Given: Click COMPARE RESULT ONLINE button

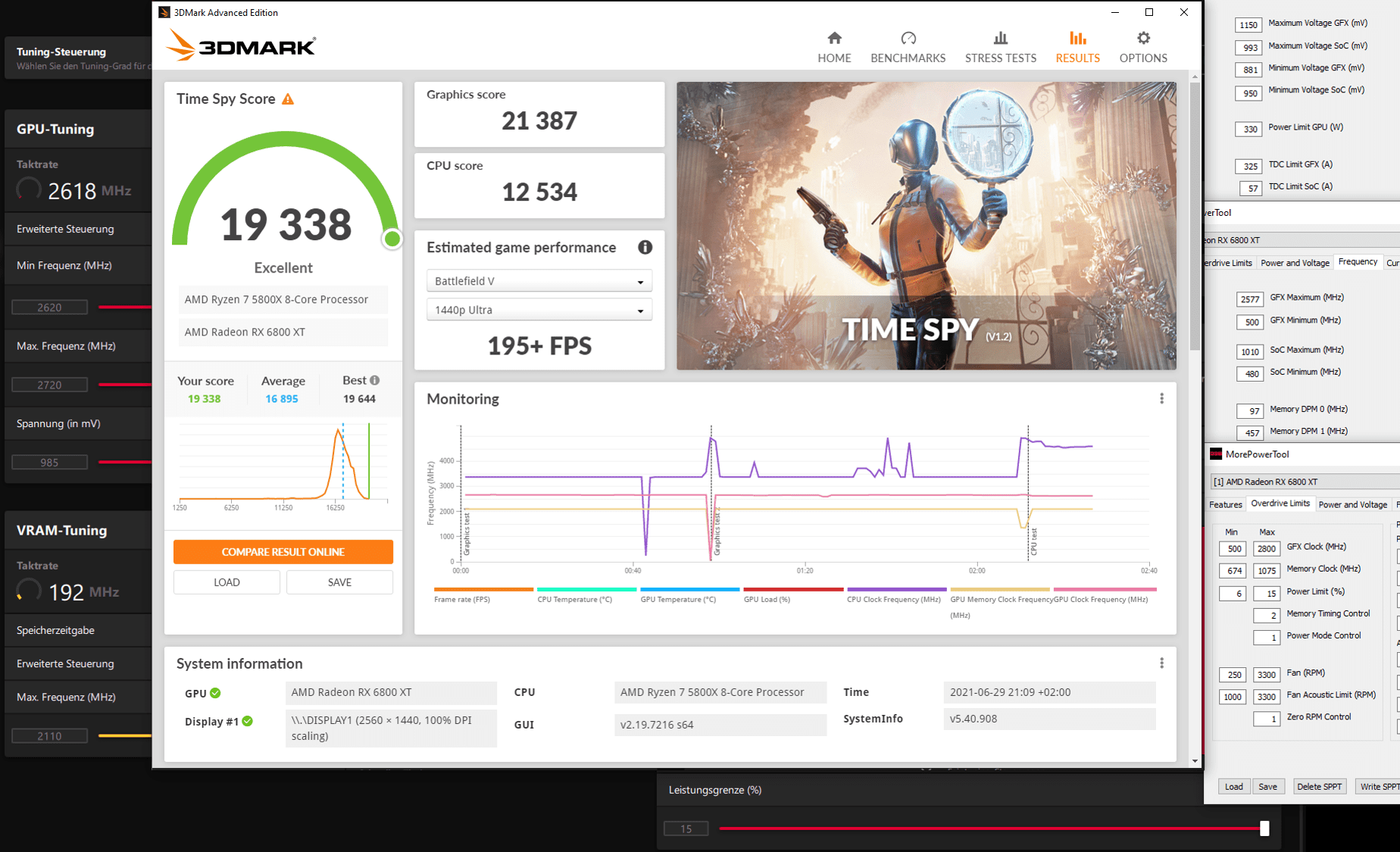Looking at the screenshot, I should [x=283, y=552].
